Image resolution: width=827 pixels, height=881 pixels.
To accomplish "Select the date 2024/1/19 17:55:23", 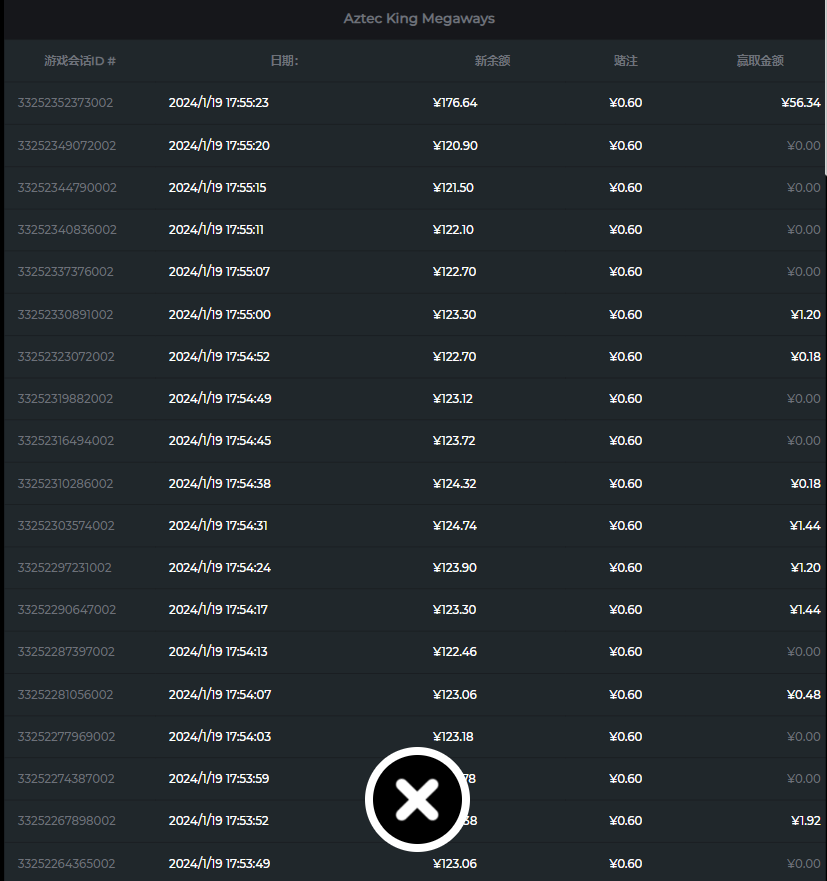I will [219, 103].
